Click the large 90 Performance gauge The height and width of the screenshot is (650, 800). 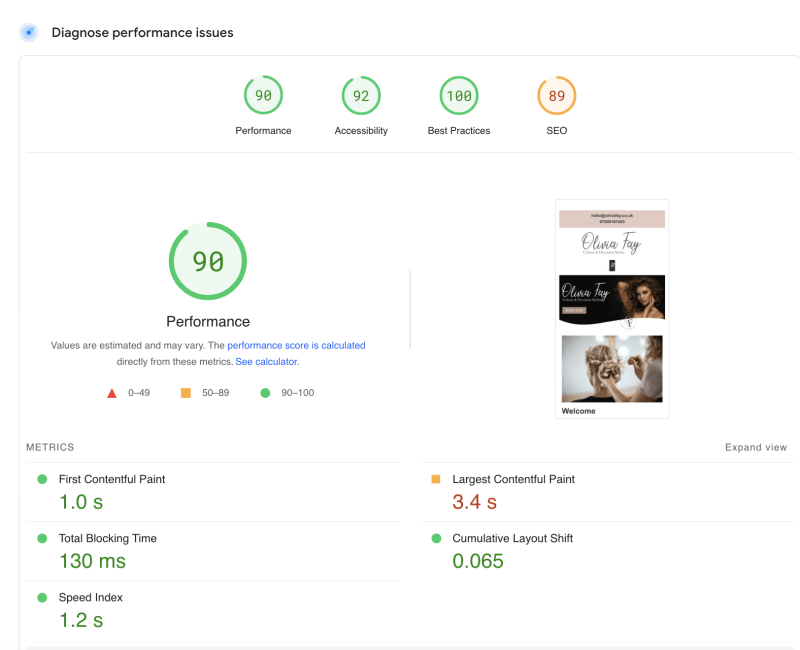[208, 262]
